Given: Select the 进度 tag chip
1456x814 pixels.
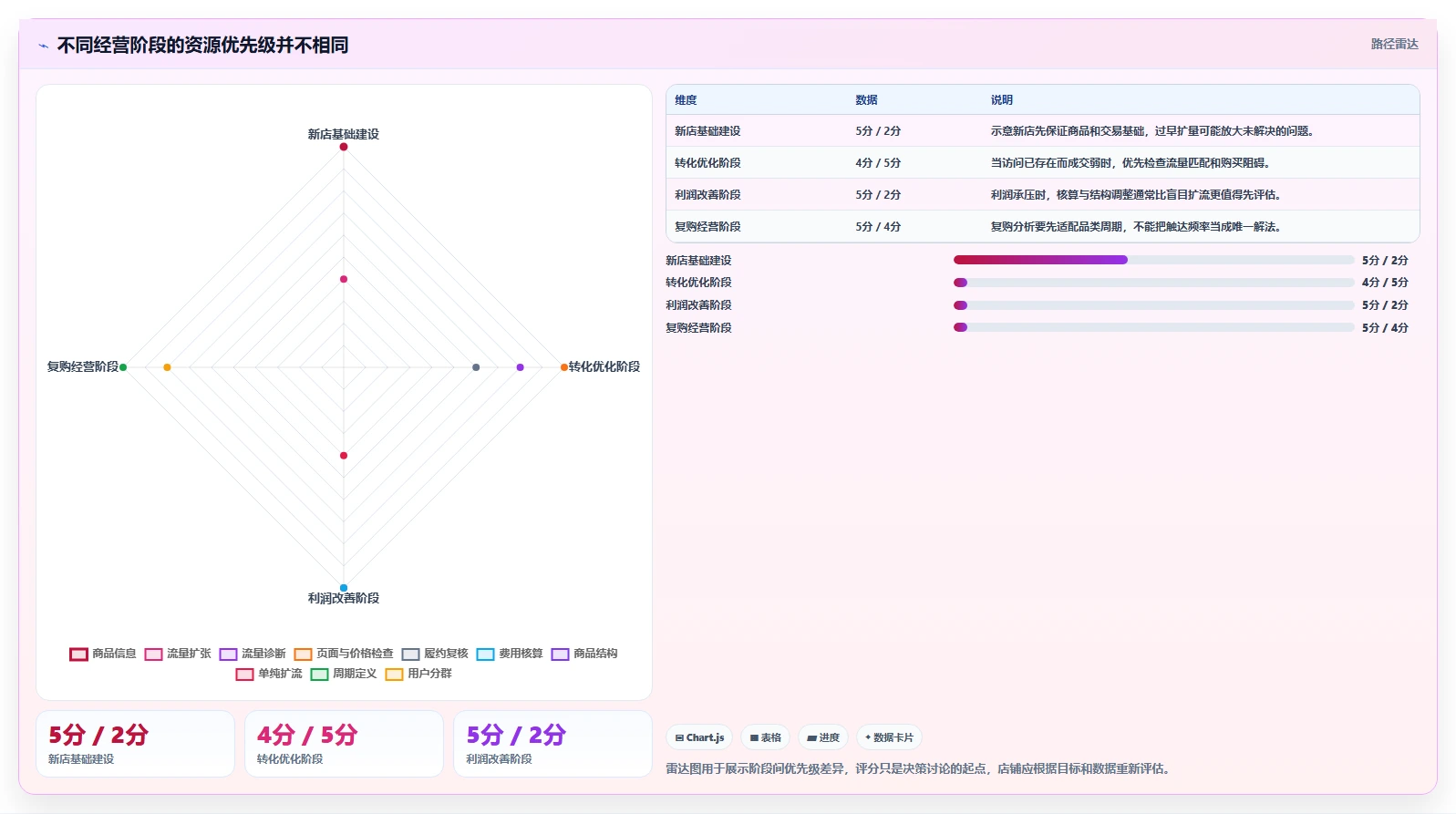Looking at the screenshot, I should [x=823, y=737].
